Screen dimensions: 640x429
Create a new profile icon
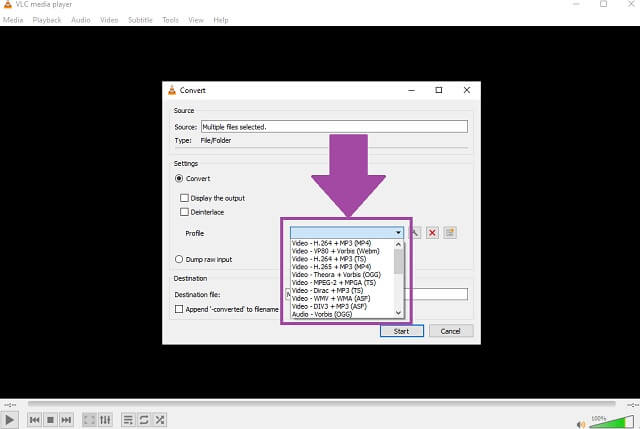tap(450, 233)
